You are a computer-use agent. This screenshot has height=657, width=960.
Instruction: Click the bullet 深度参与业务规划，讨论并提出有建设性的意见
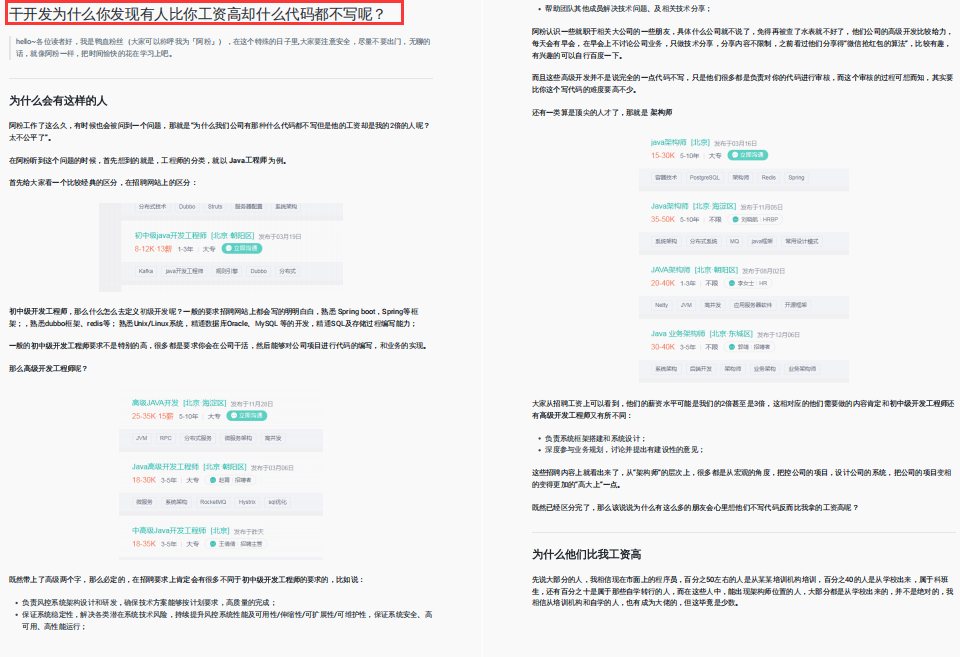[624, 449]
